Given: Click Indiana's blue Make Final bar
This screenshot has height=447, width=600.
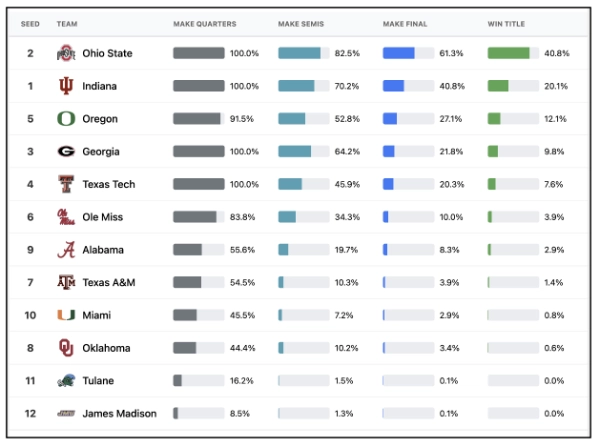Looking at the screenshot, I should (394, 86).
